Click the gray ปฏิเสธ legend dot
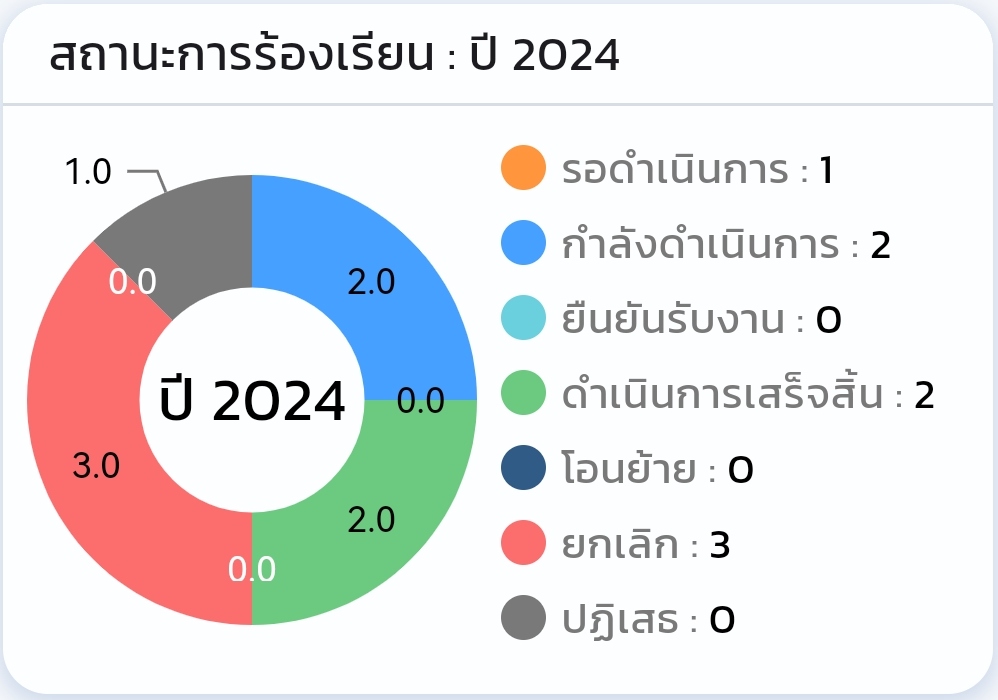 tap(523, 618)
